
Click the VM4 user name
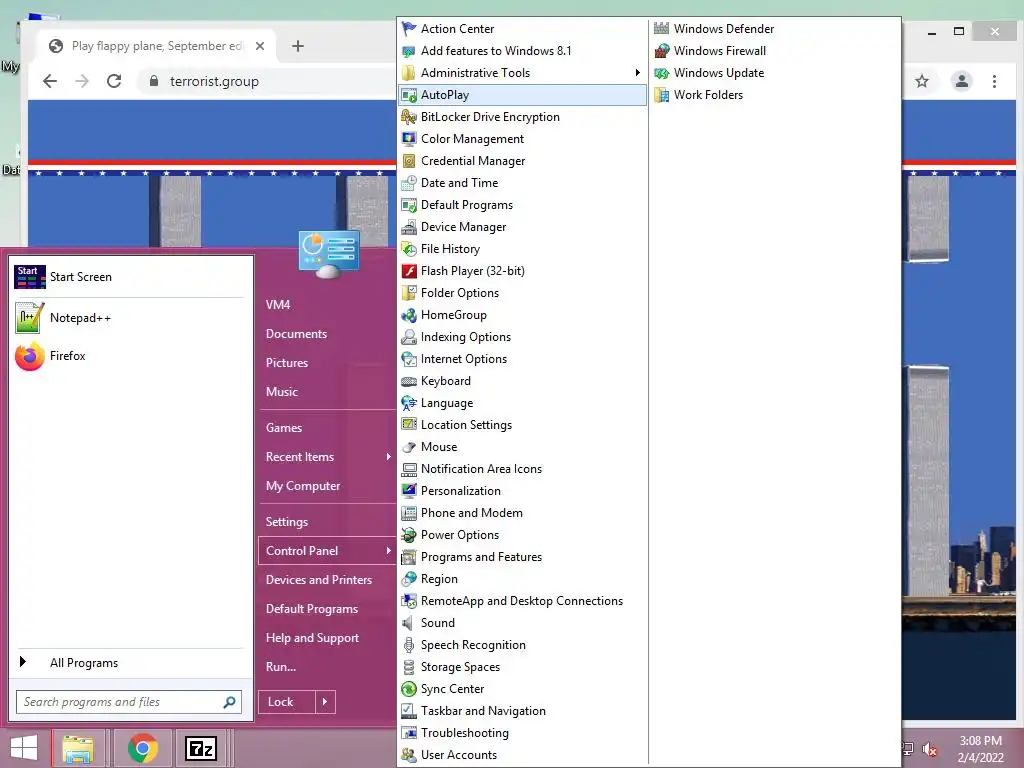tap(278, 305)
